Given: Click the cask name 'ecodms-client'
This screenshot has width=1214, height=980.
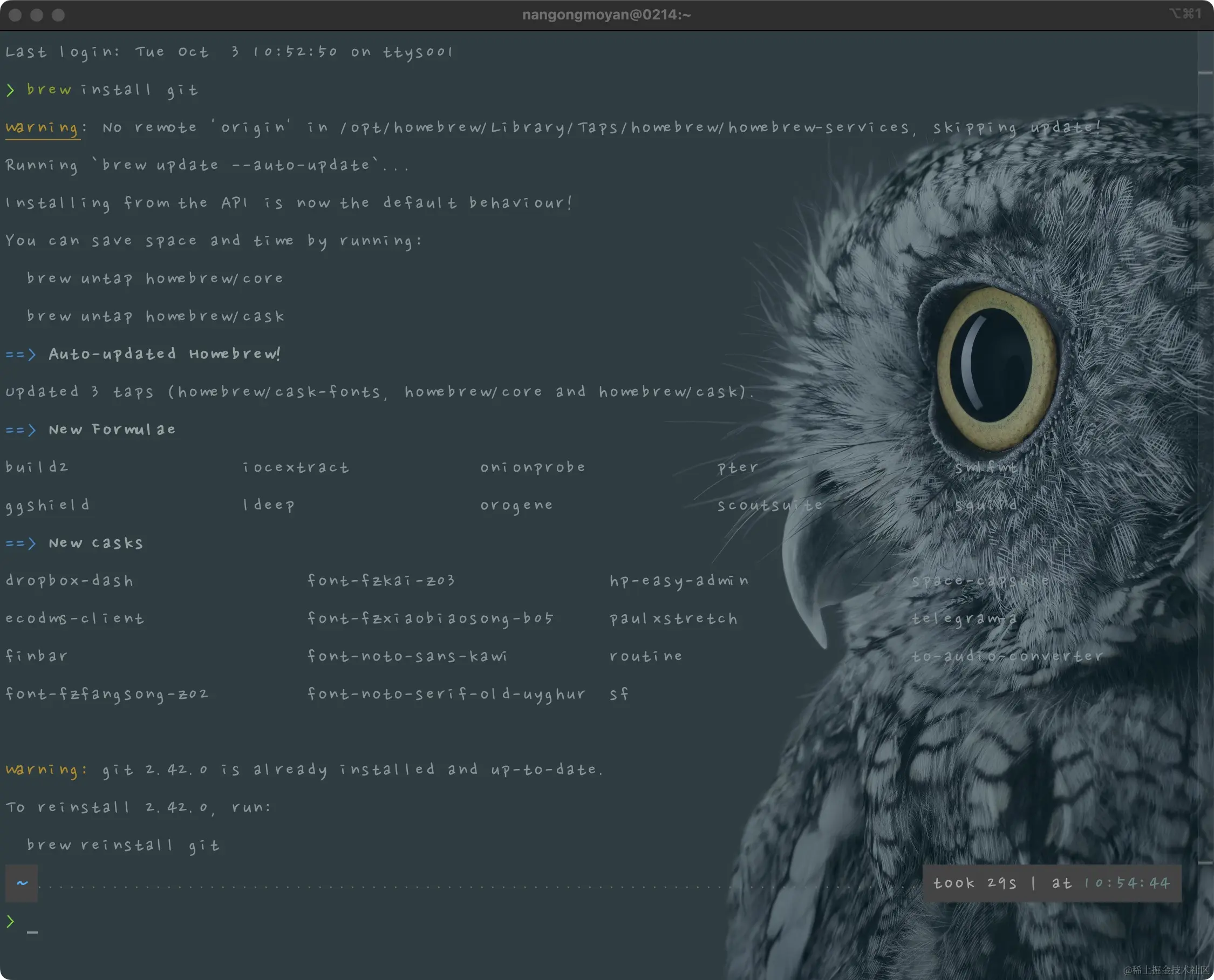Looking at the screenshot, I should coord(74,619).
